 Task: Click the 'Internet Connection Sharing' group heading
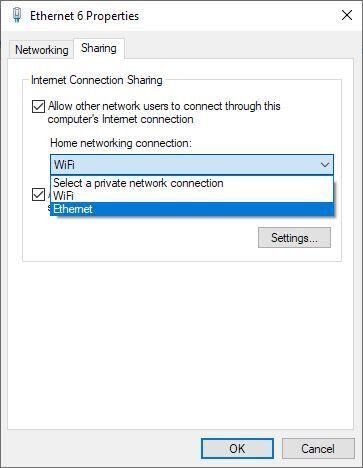(x=97, y=80)
